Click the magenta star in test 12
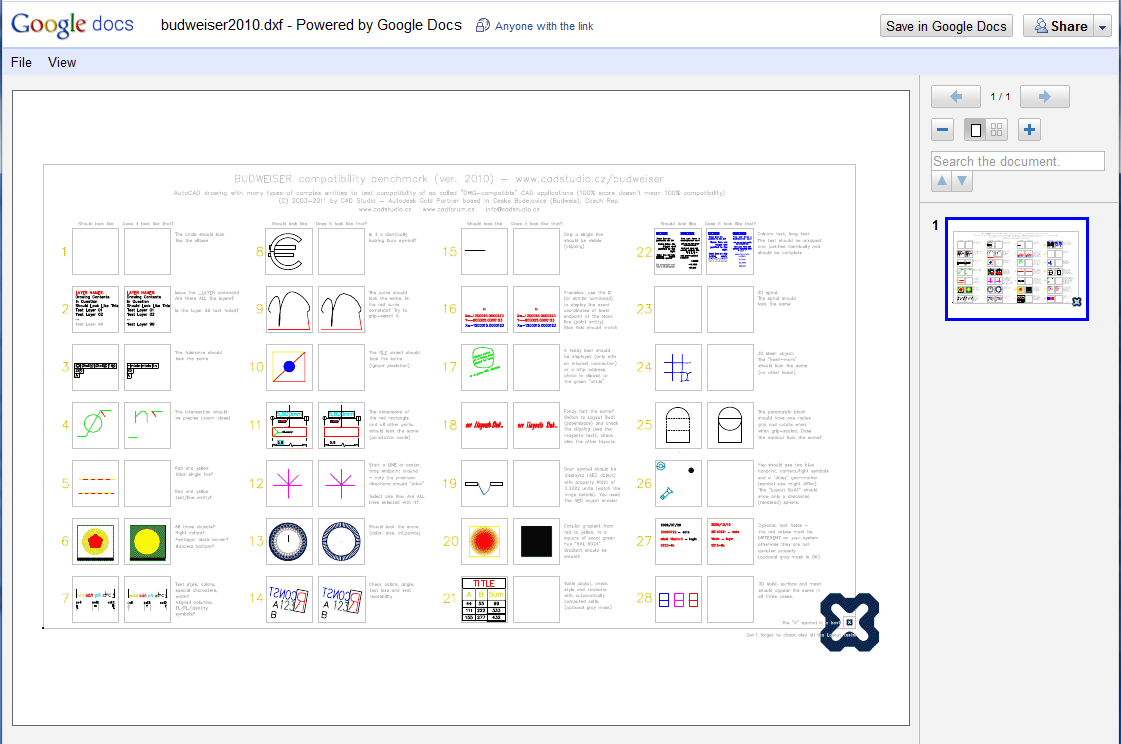Image resolution: width=1121 pixels, height=744 pixels. pos(289,483)
